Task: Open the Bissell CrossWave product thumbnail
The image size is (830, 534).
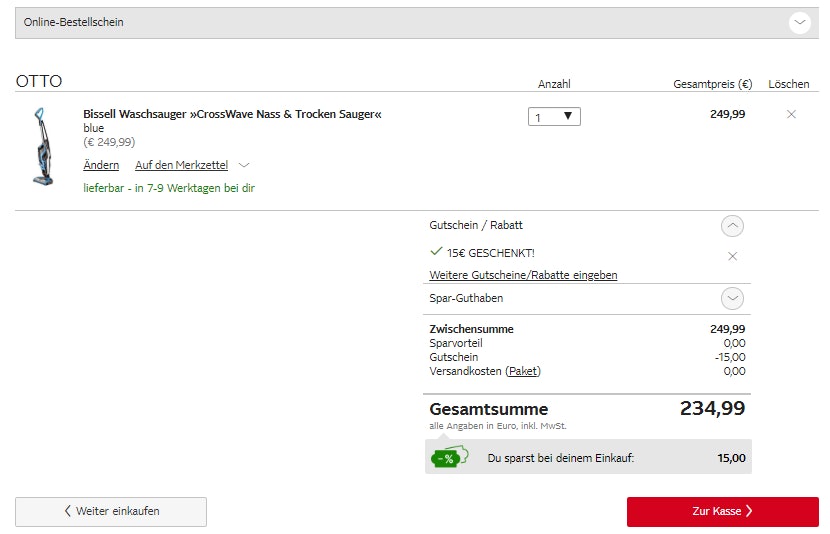Action: 43,147
